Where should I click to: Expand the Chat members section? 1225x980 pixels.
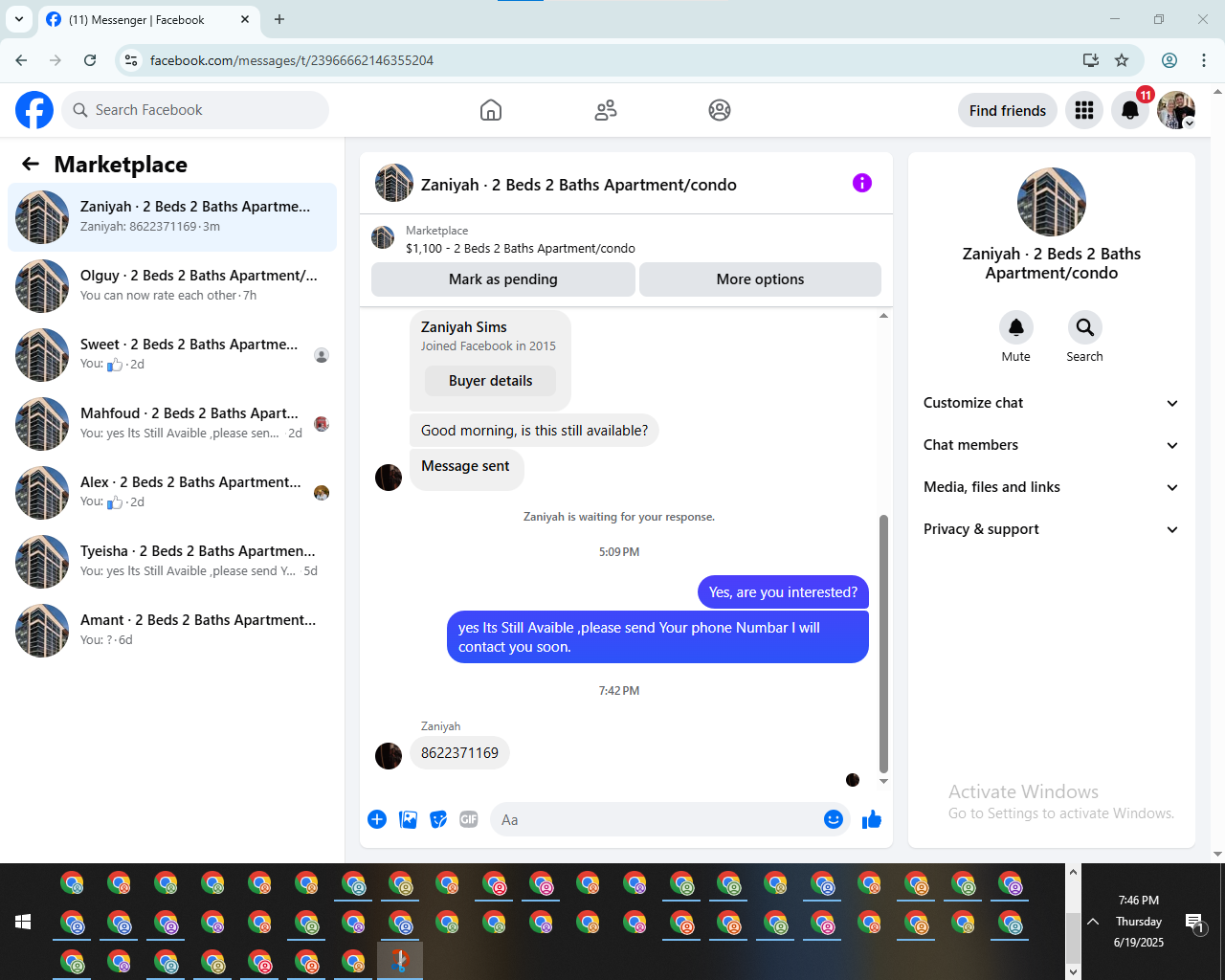pos(1051,445)
